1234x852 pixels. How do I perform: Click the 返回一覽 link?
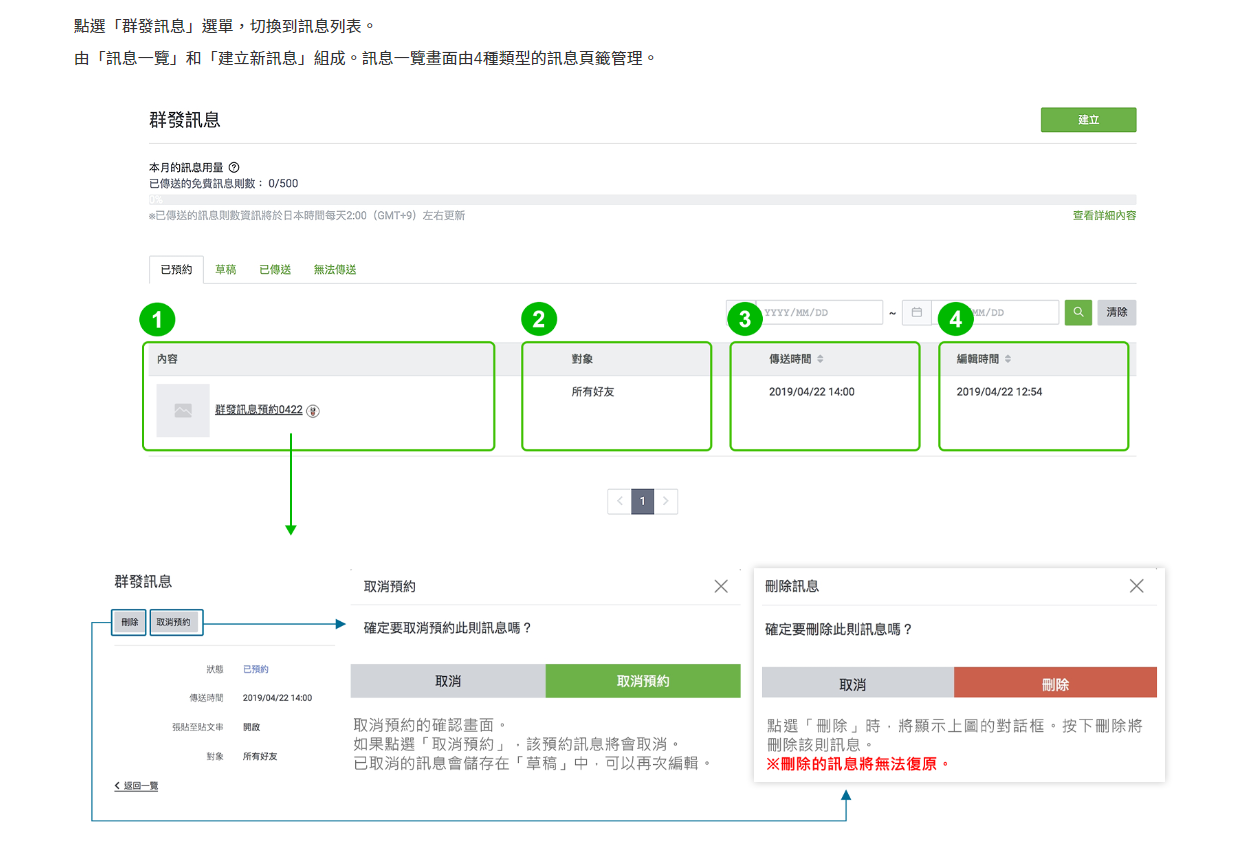pos(140,786)
